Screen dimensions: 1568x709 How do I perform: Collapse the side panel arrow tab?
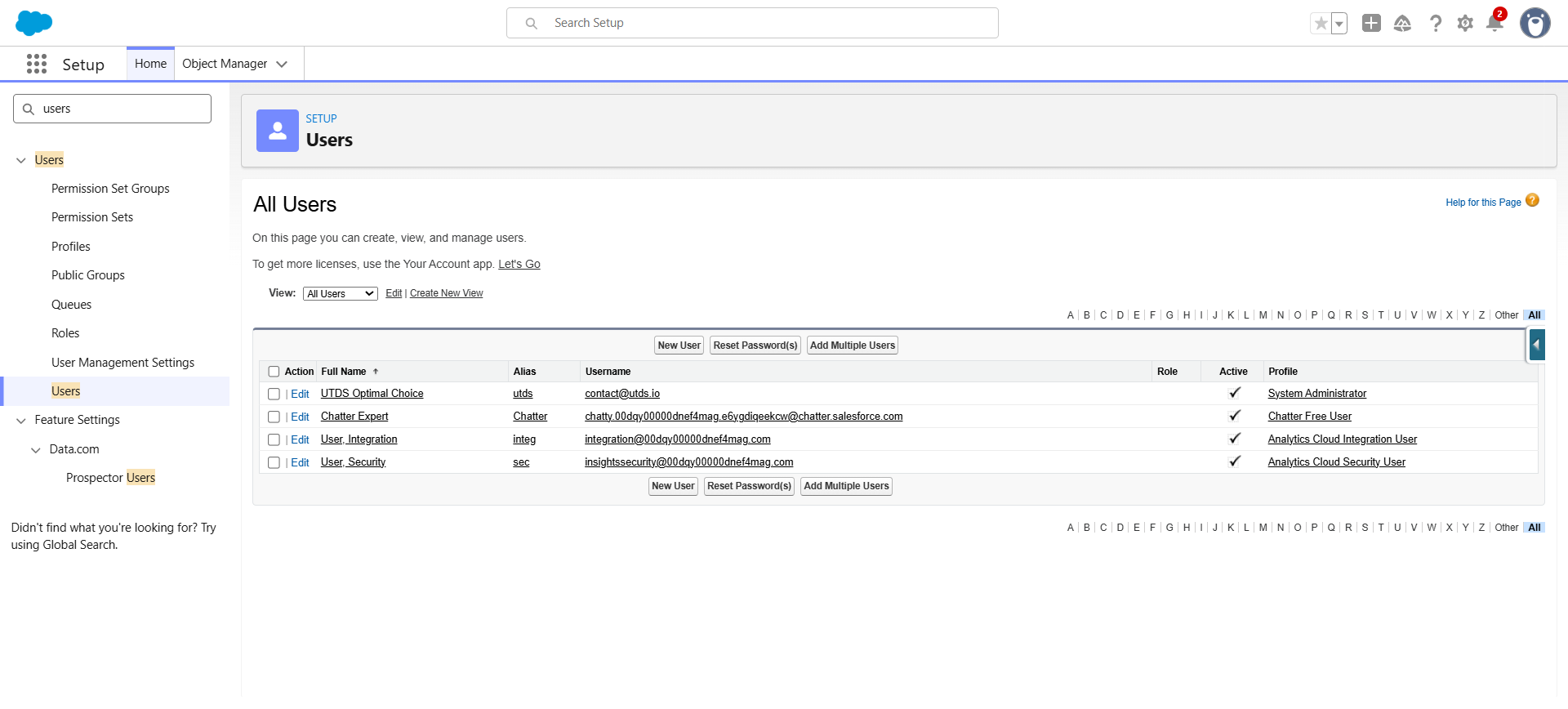[1537, 346]
